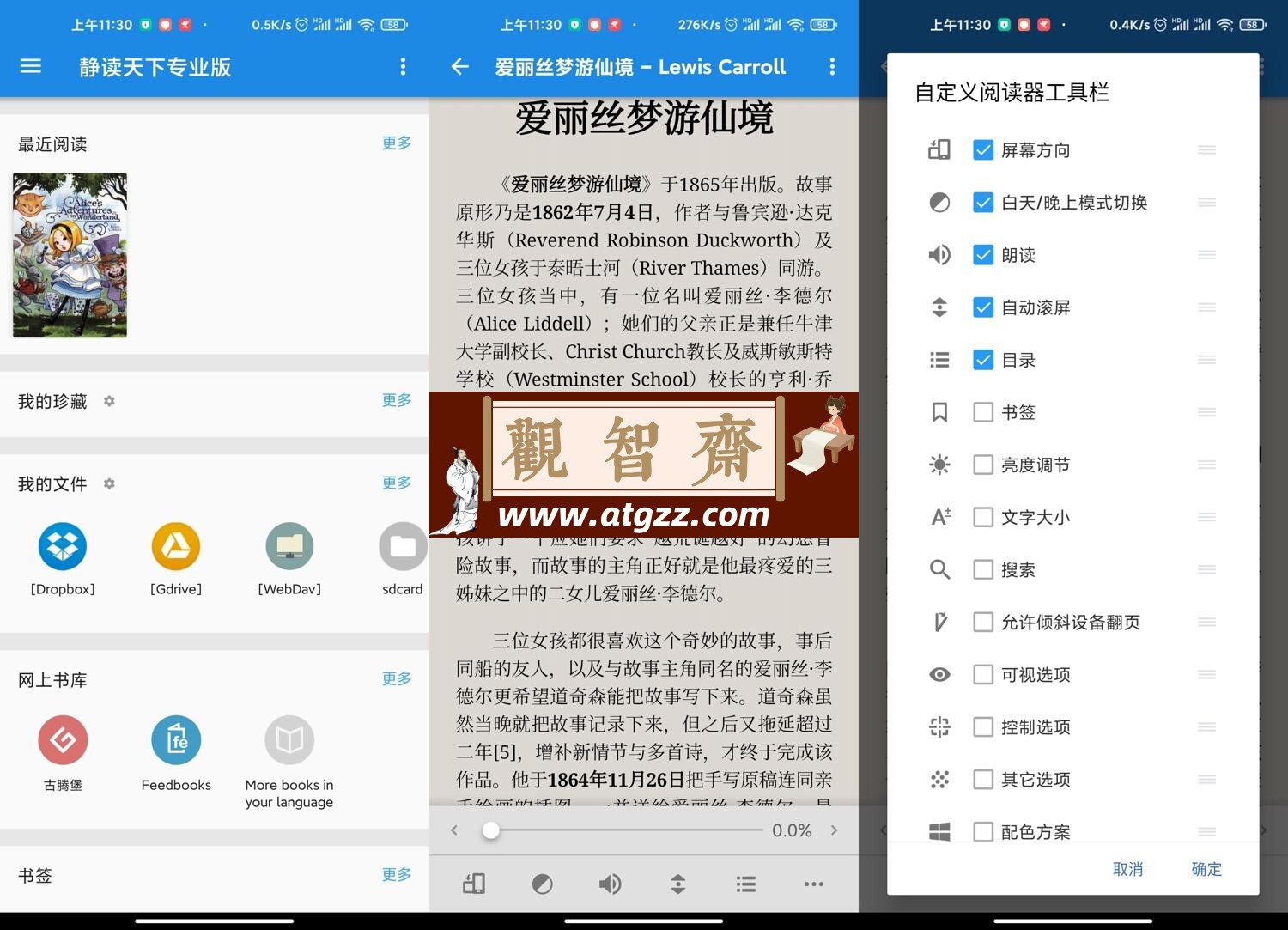Go to next chapter with right arrow

coord(834,830)
